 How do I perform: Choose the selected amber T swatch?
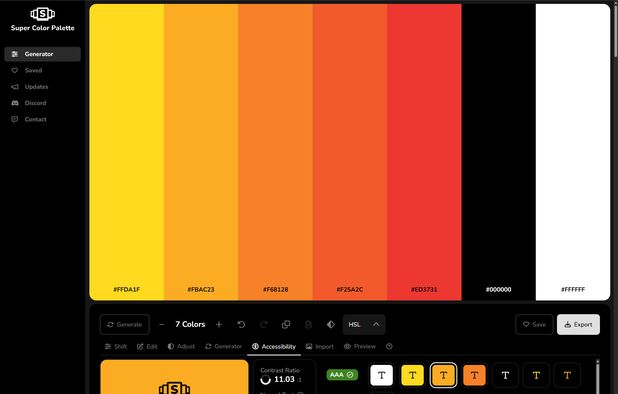(443, 375)
